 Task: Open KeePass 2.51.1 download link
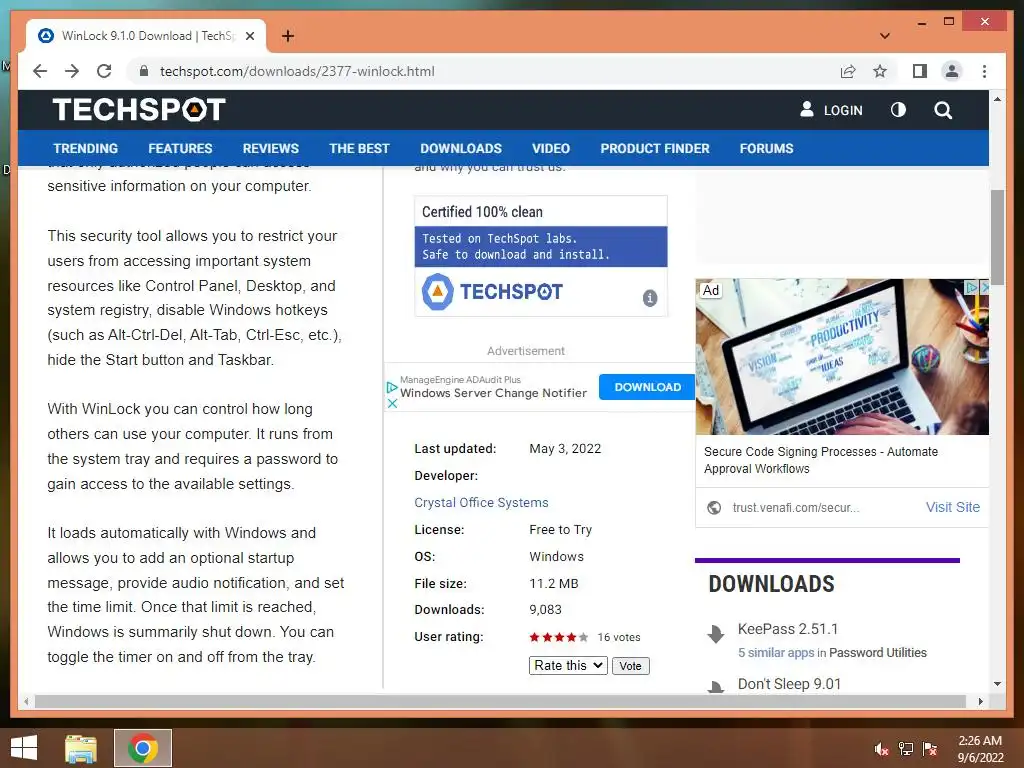coord(788,629)
